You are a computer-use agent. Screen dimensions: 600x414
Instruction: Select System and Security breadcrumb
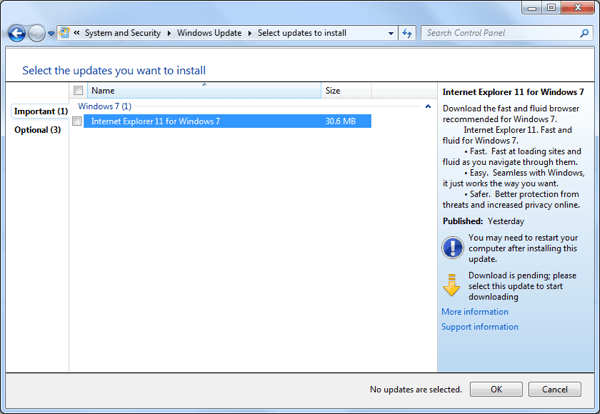(x=122, y=33)
